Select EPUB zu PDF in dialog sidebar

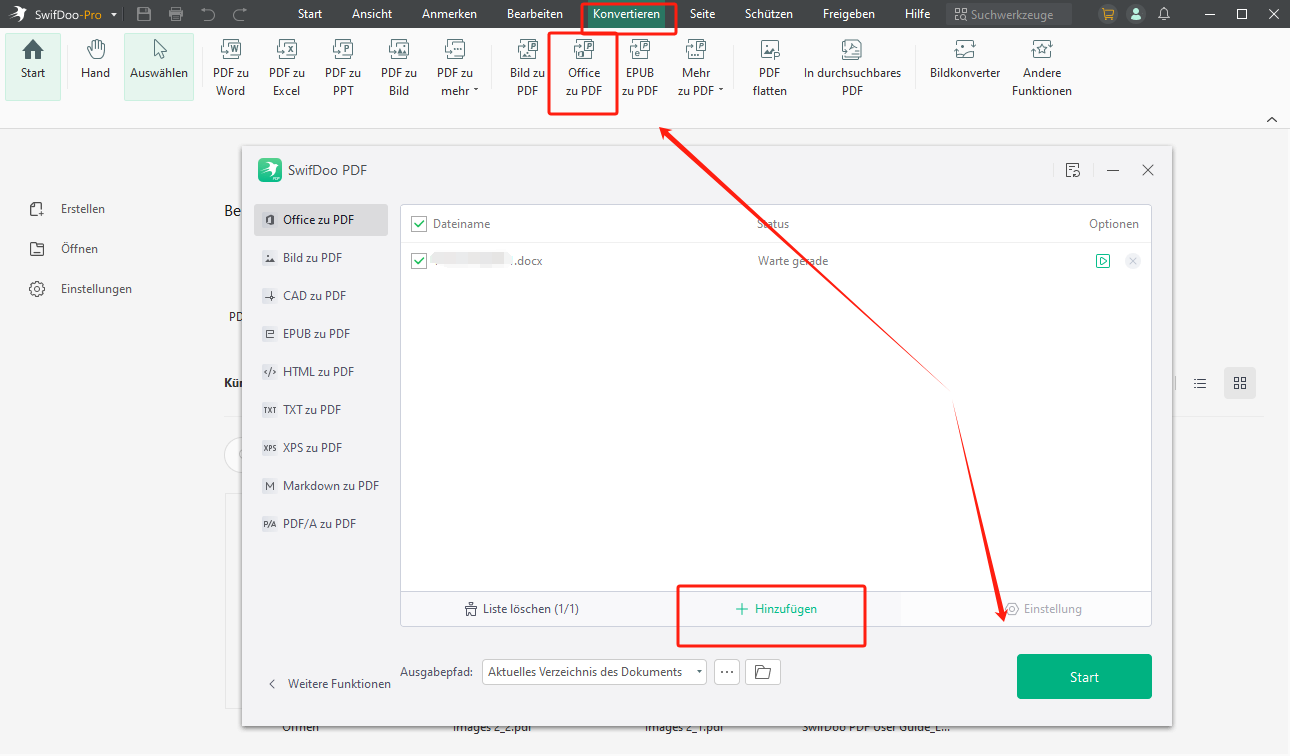[x=321, y=334]
